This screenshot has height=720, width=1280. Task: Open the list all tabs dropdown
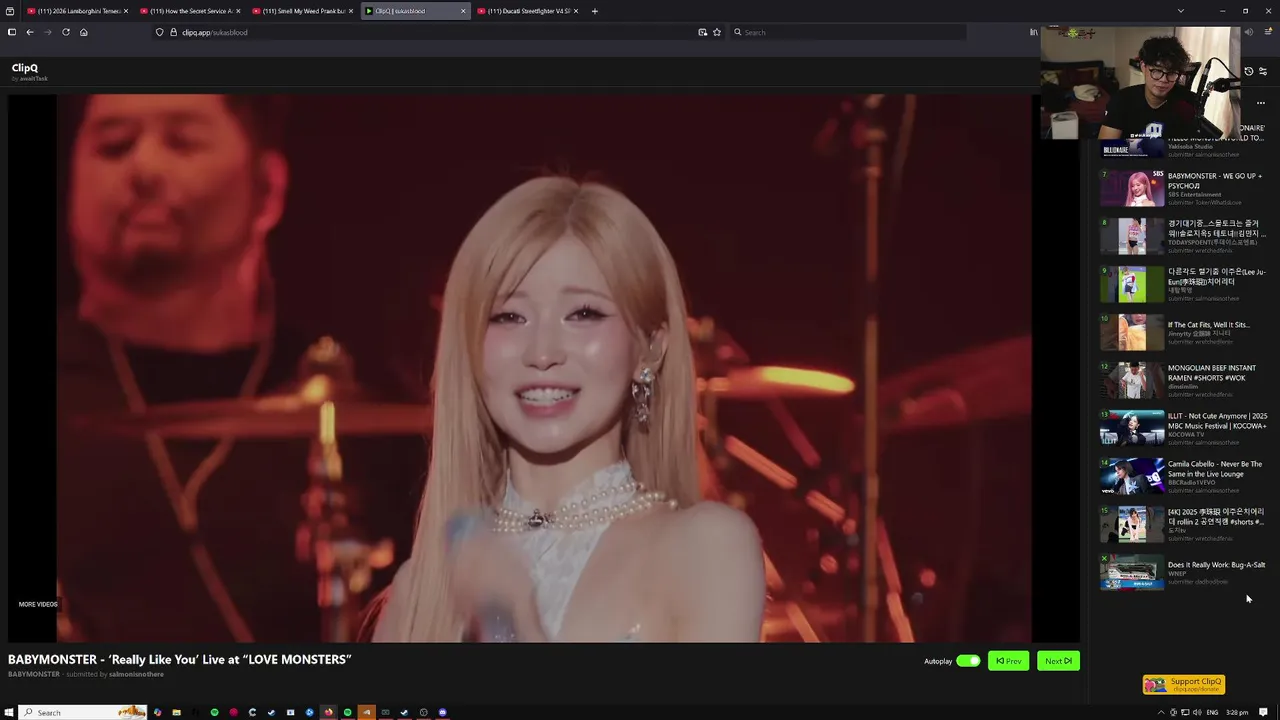point(1180,11)
